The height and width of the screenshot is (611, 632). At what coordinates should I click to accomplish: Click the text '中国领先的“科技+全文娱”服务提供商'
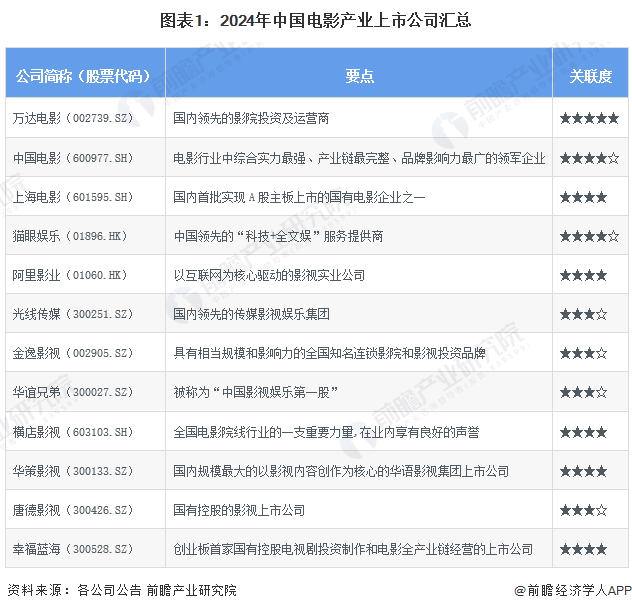279,236
